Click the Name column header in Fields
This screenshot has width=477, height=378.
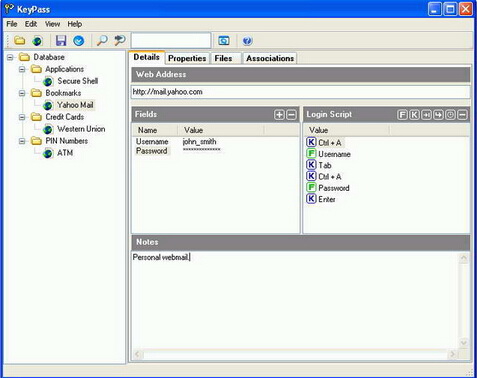pyautogui.click(x=156, y=130)
